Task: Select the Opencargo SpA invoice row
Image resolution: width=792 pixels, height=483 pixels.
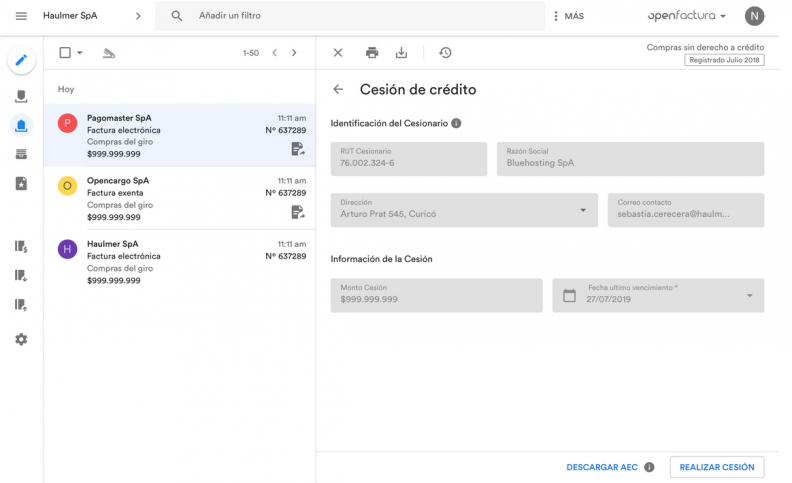Action: click(180, 198)
